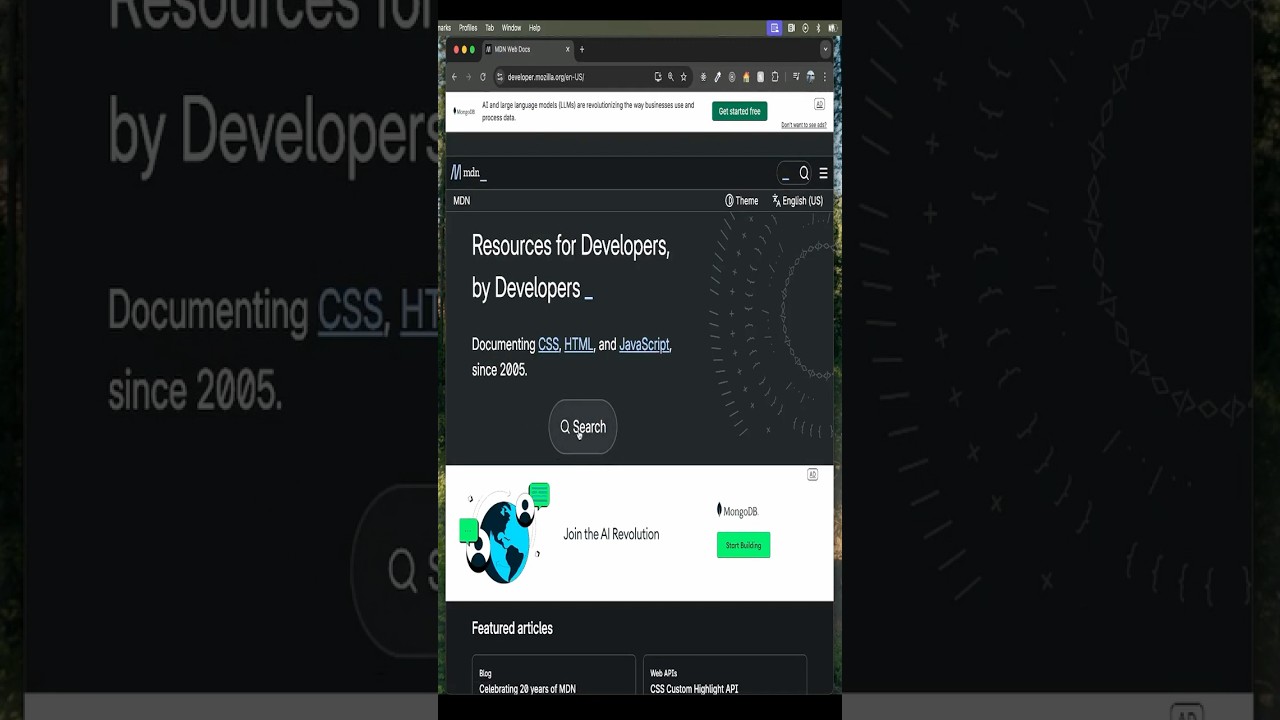Click "Don't want to see ads?" link
This screenshot has height=720, width=1280.
(804, 125)
